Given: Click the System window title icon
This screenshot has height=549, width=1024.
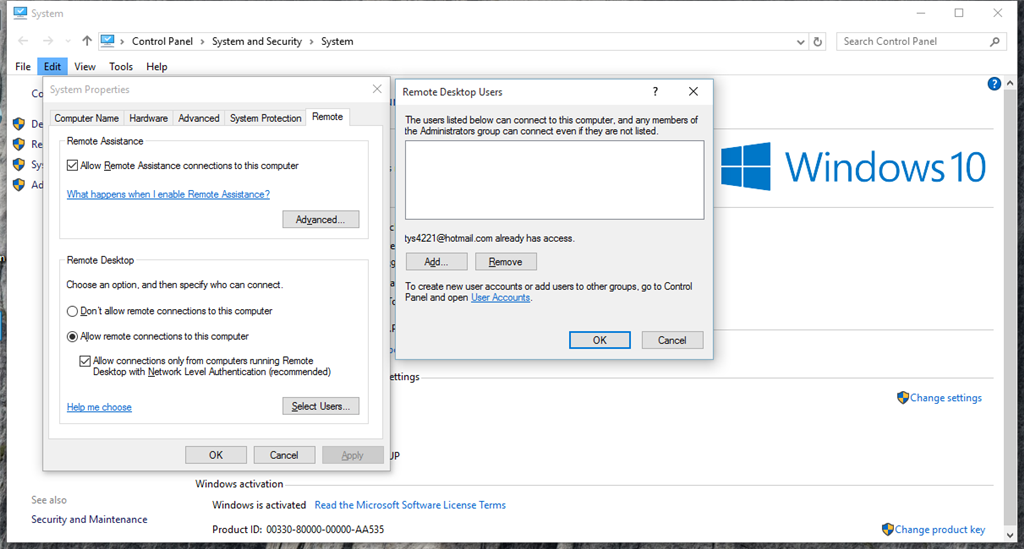Looking at the screenshot, I should click(x=20, y=13).
